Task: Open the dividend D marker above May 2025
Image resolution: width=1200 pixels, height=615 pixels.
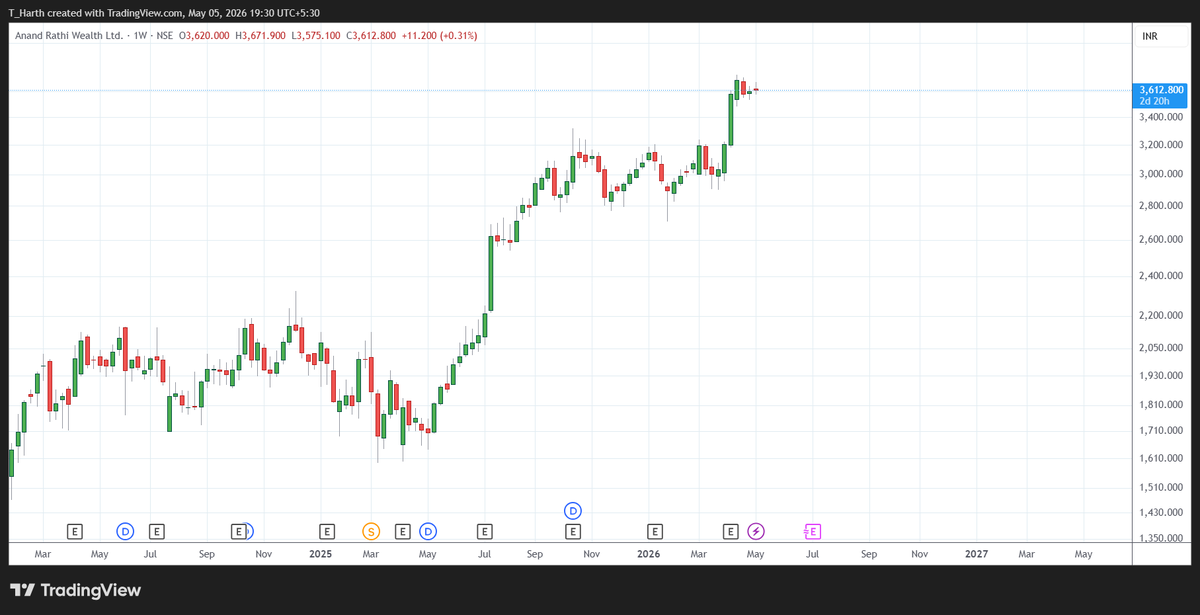Action: click(x=428, y=531)
